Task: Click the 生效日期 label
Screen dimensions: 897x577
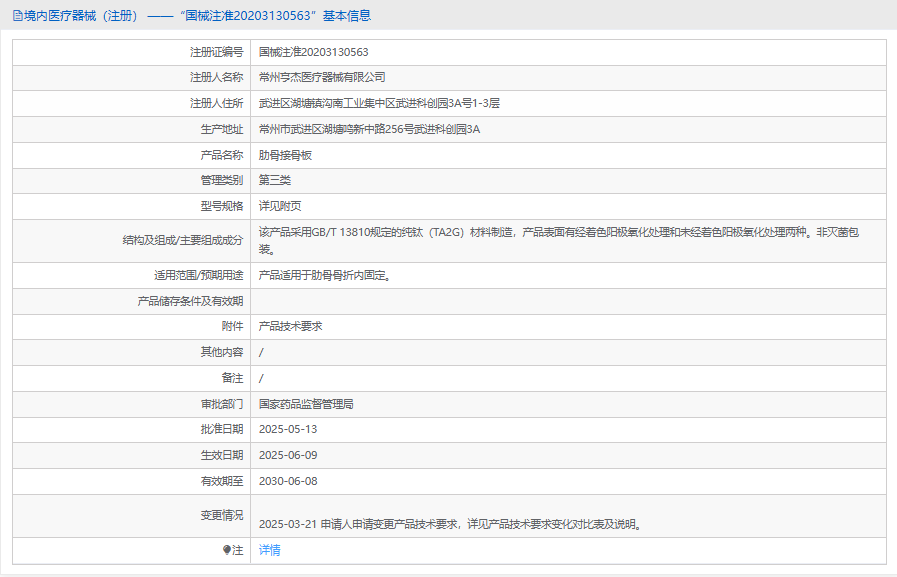Action: click(221, 455)
